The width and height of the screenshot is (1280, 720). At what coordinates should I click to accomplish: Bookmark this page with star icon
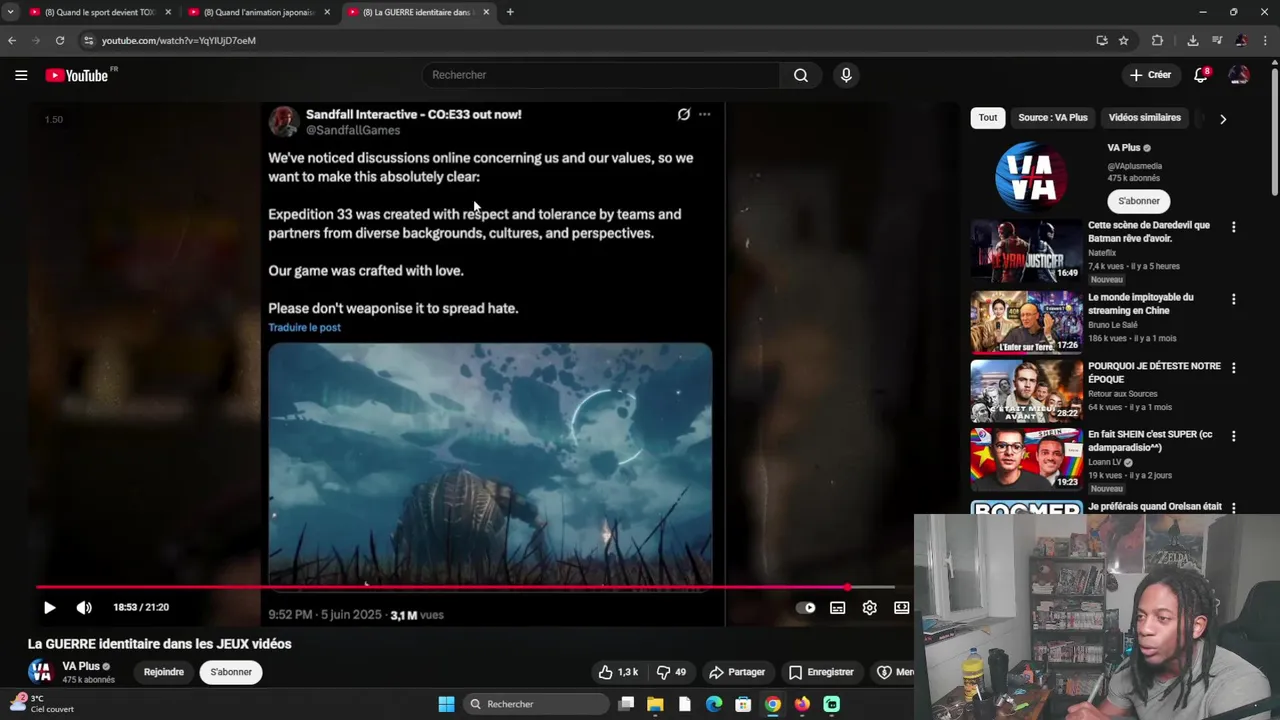(x=1124, y=41)
